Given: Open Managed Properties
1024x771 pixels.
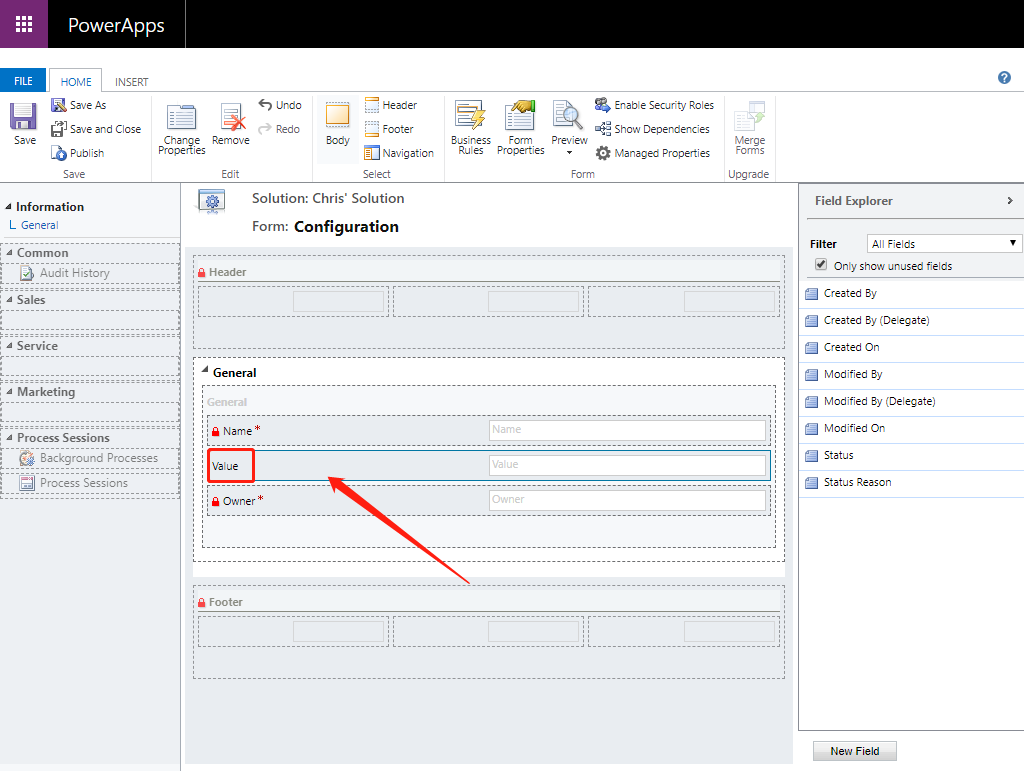Looking at the screenshot, I should 652,153.
